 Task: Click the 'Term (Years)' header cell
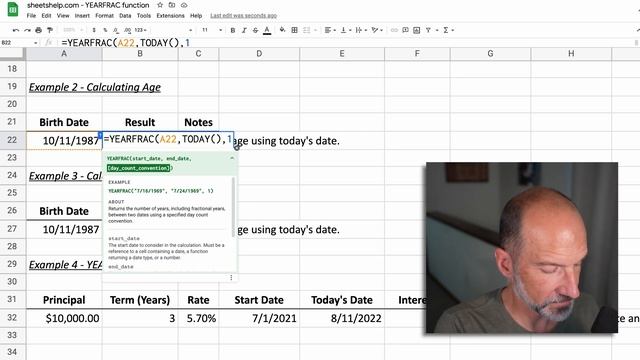click(140, 300)
